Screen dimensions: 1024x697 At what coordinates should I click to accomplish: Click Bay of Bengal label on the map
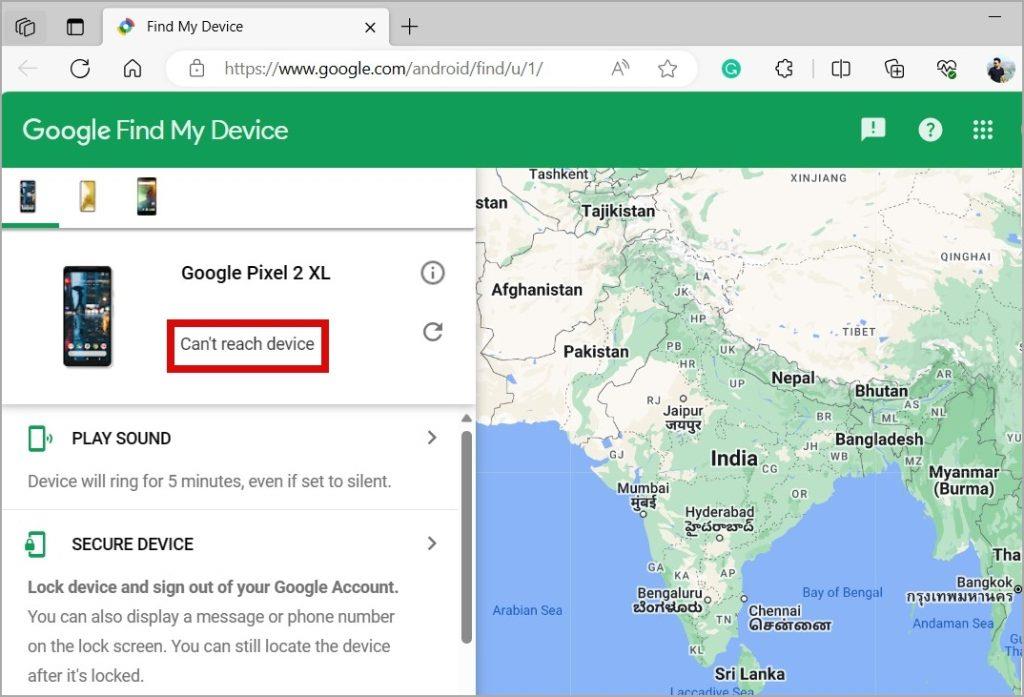842,592
